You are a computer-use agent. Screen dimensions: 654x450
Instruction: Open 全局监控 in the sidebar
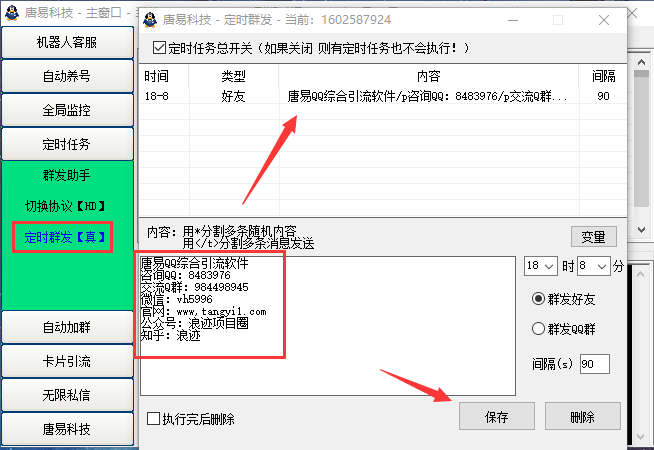click(x=67, y=110)
